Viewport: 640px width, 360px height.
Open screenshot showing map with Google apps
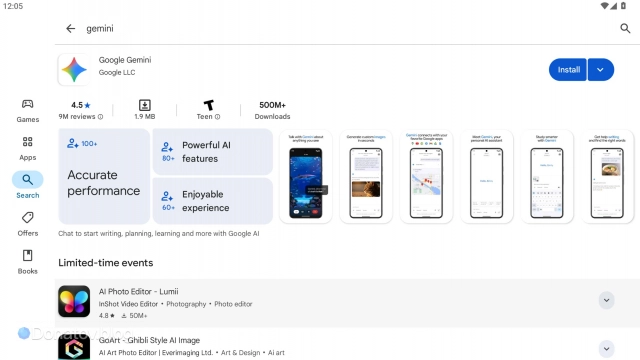pos(427,176)
